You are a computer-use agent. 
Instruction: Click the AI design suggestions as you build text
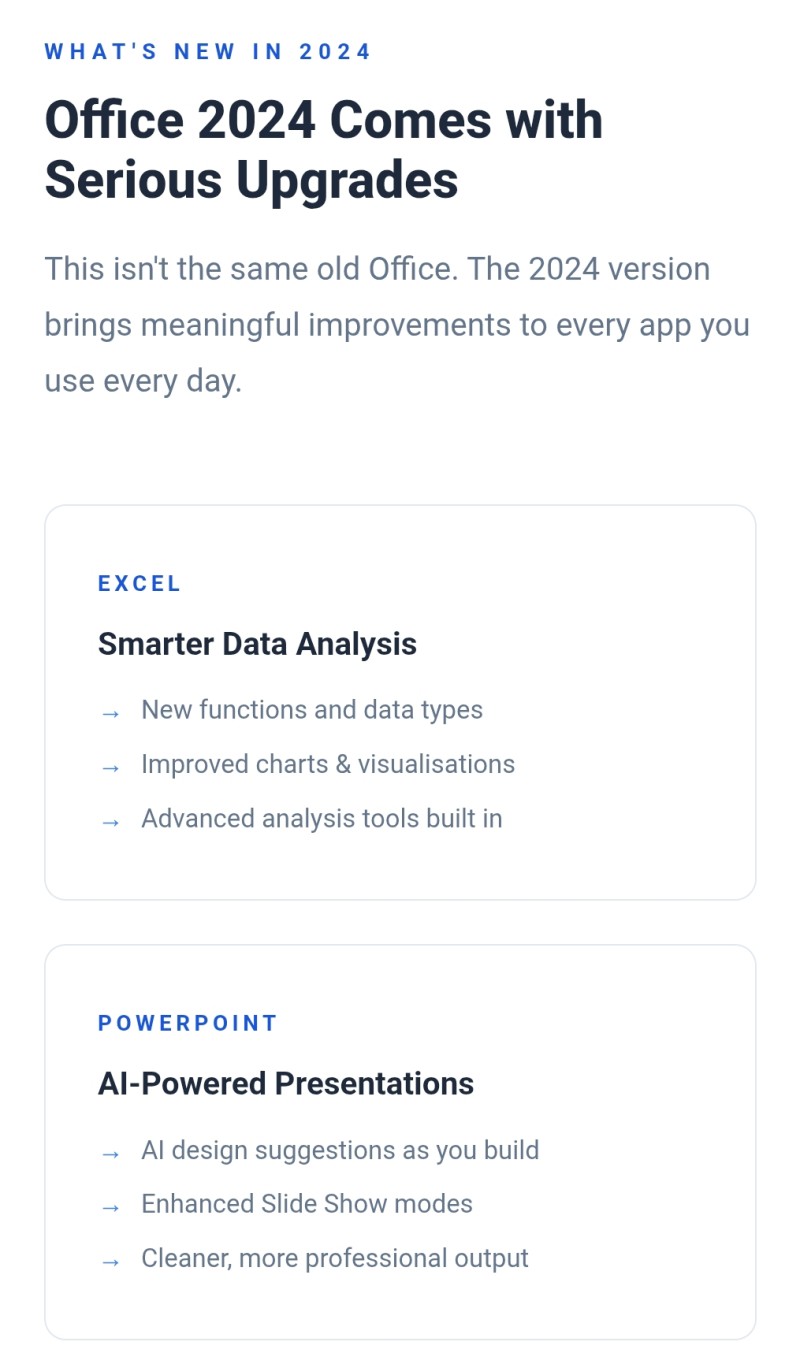(340, 1150)
